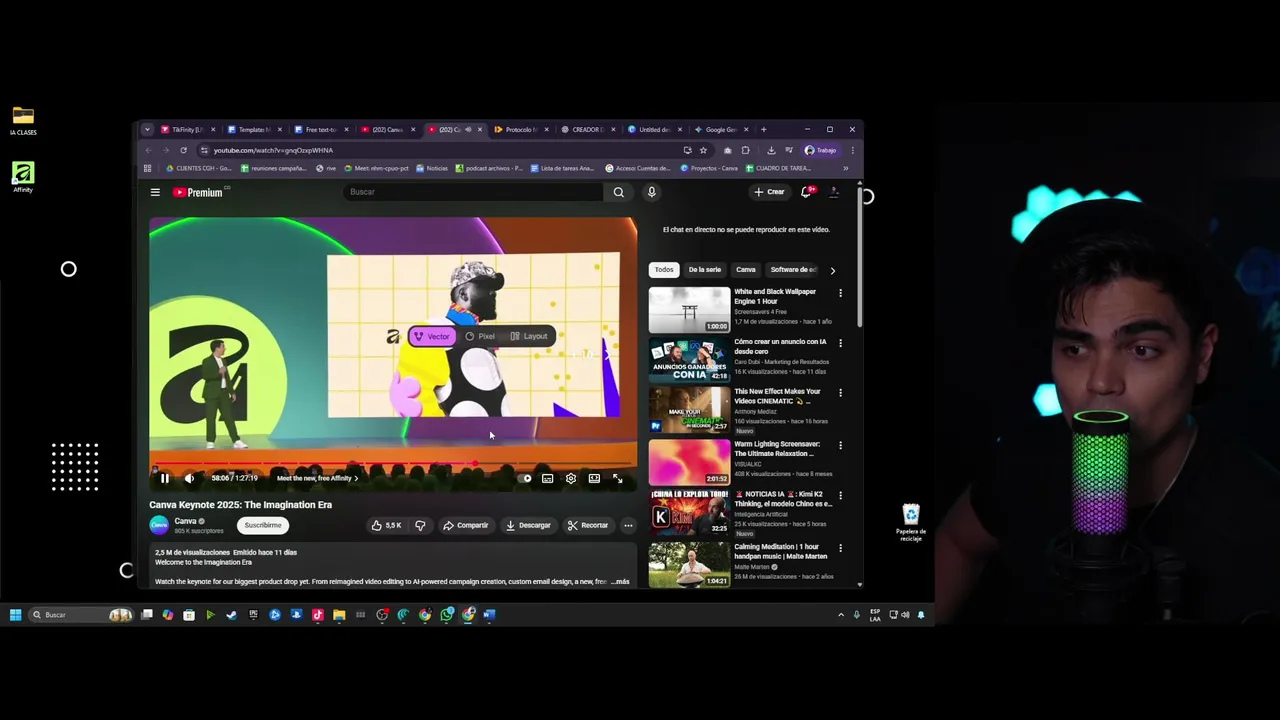Image resolution: width=1280 pixels, height=720 pixels.
Task: Open the Affinity desktop shortcut
Action: tap(23, 177)
